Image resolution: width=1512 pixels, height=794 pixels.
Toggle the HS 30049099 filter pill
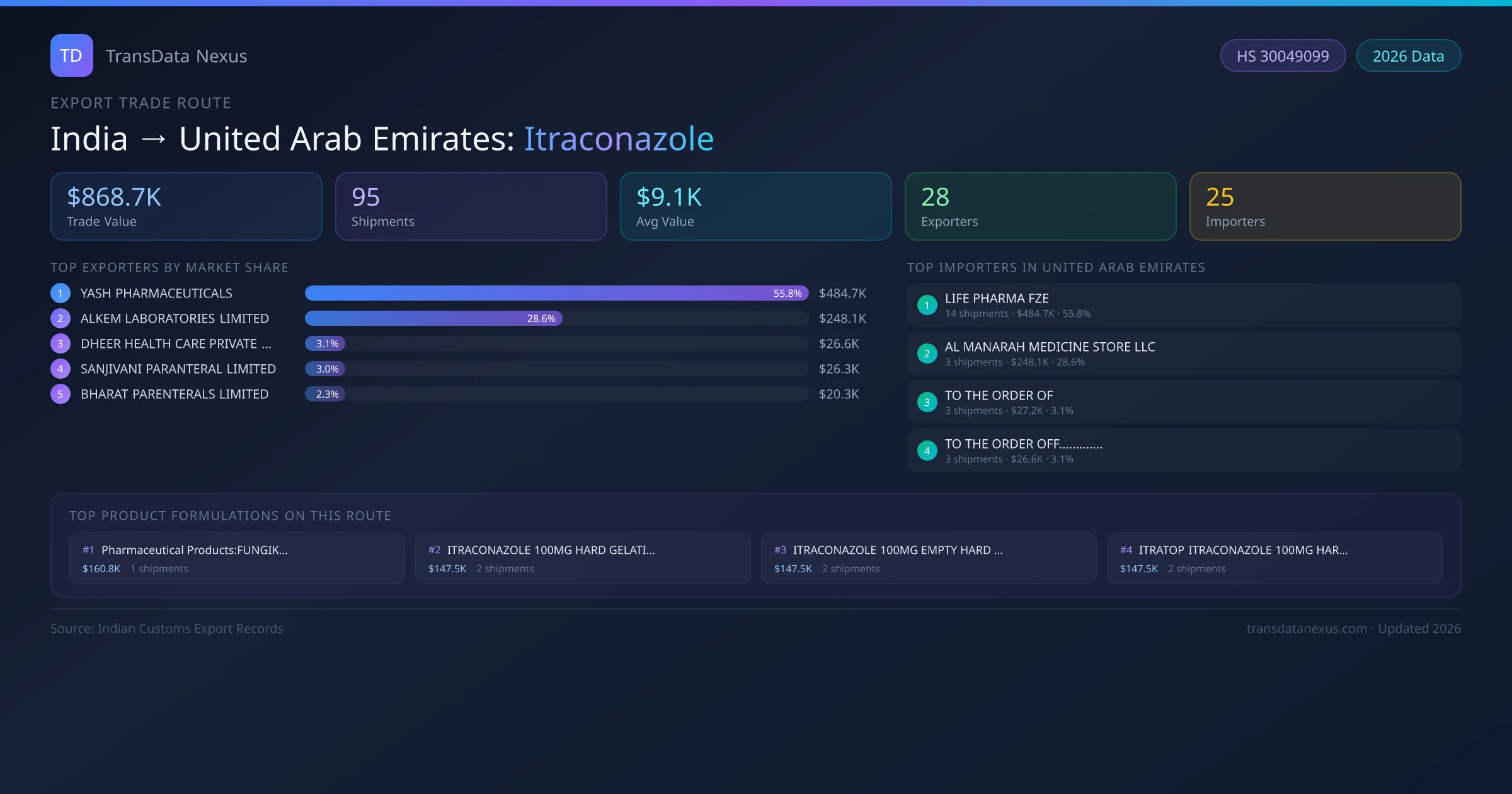coord(1283,55)
